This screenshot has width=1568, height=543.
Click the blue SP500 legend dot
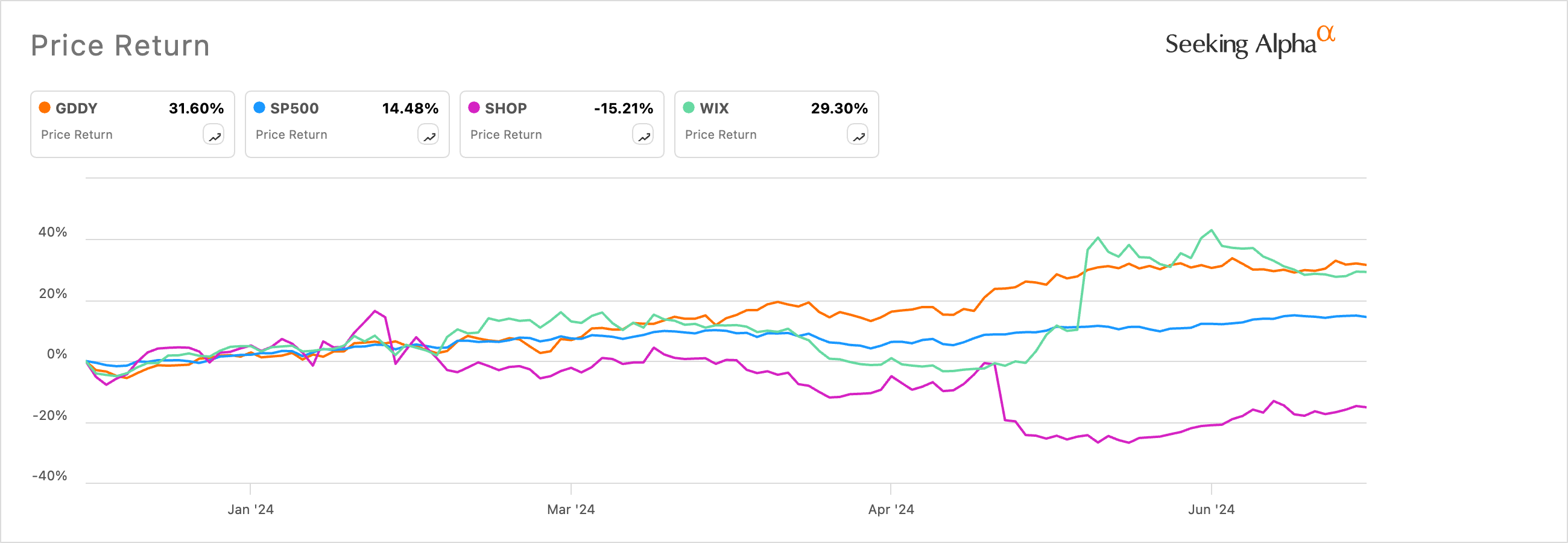click(259, 108)
